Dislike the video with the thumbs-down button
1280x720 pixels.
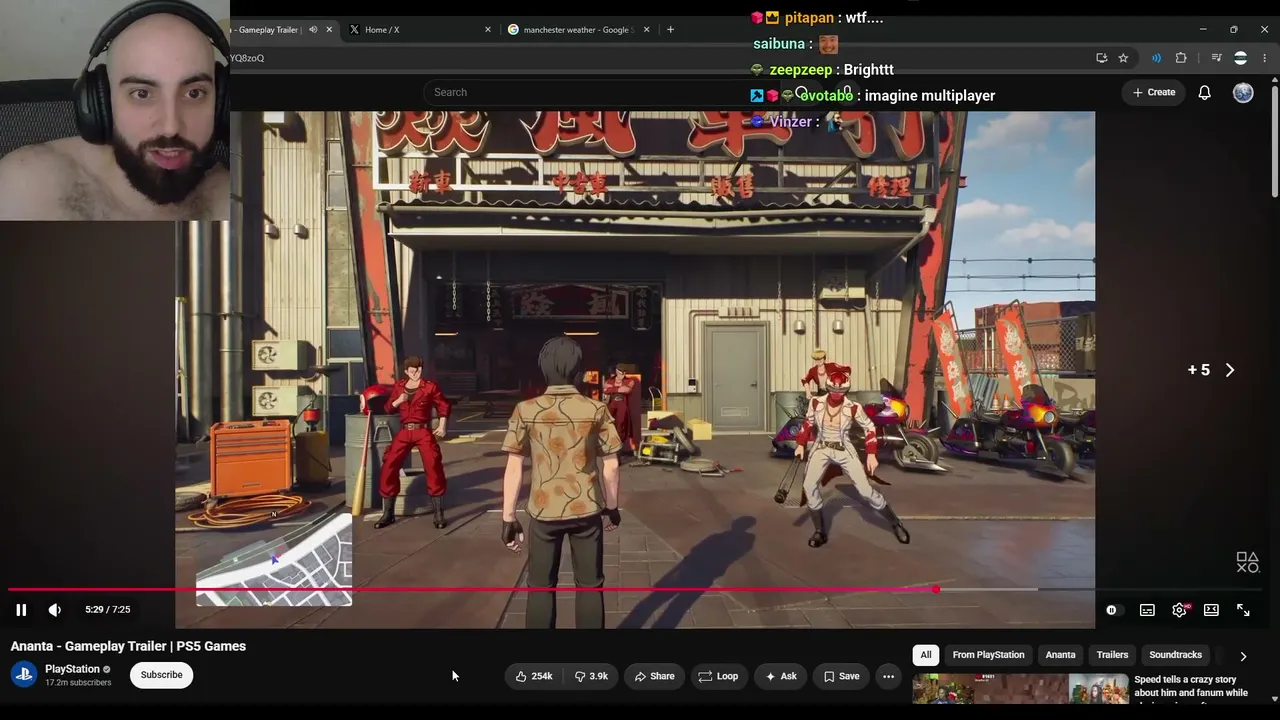[591, 676]
